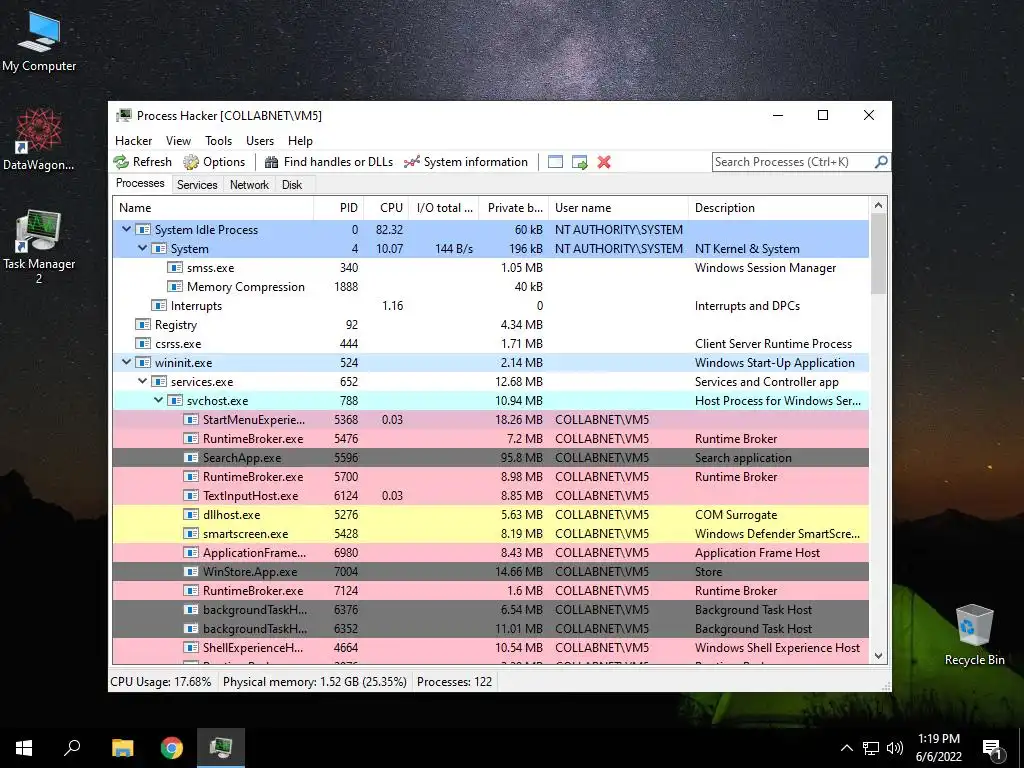Open the notification center icon
1024x768 pixels.
pyautogui.click(x=993, y=748)
